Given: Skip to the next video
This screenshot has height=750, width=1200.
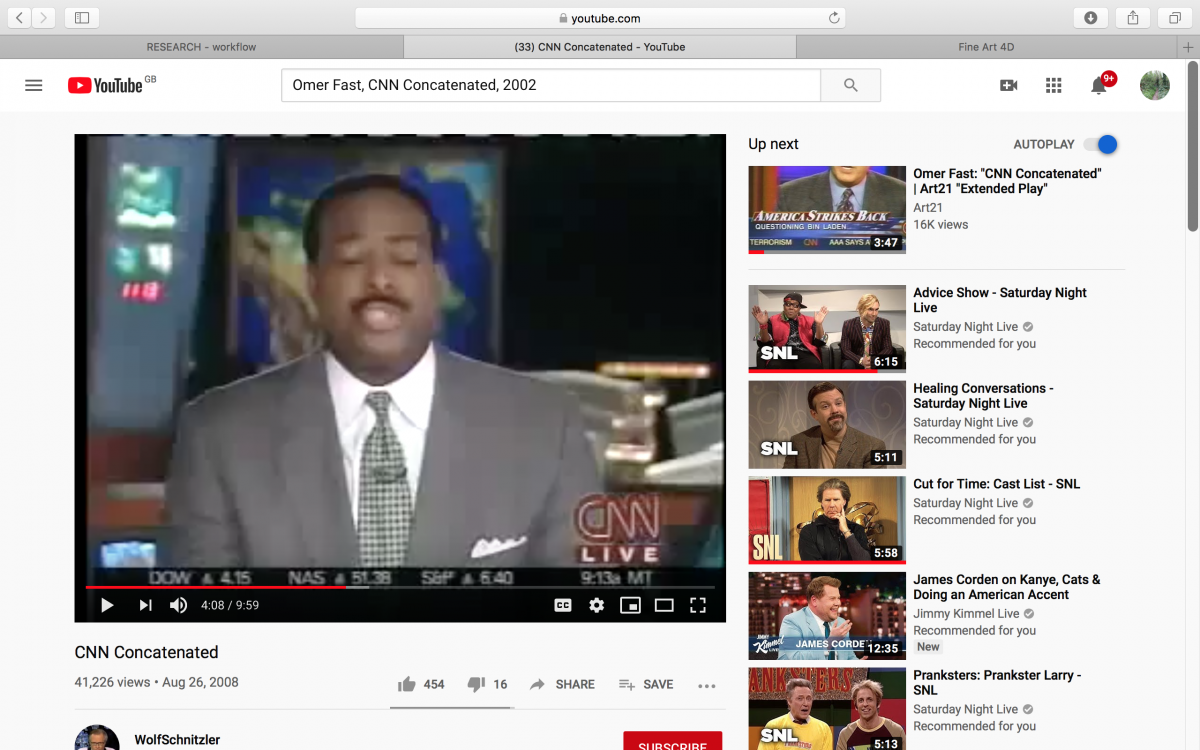Looking at the screenshot, I should coord(144,605).
